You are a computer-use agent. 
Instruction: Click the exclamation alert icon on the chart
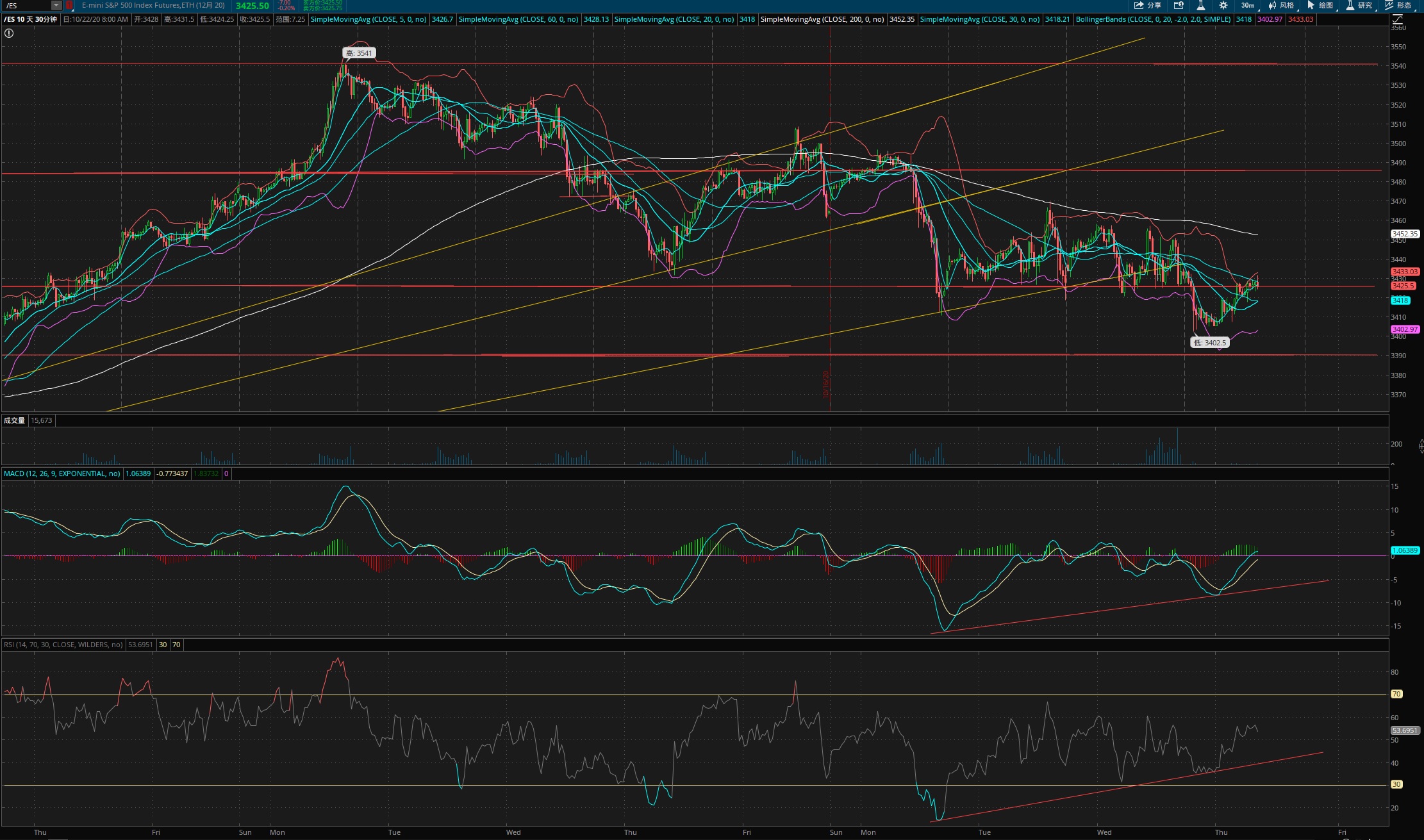(x=9, y=33)
